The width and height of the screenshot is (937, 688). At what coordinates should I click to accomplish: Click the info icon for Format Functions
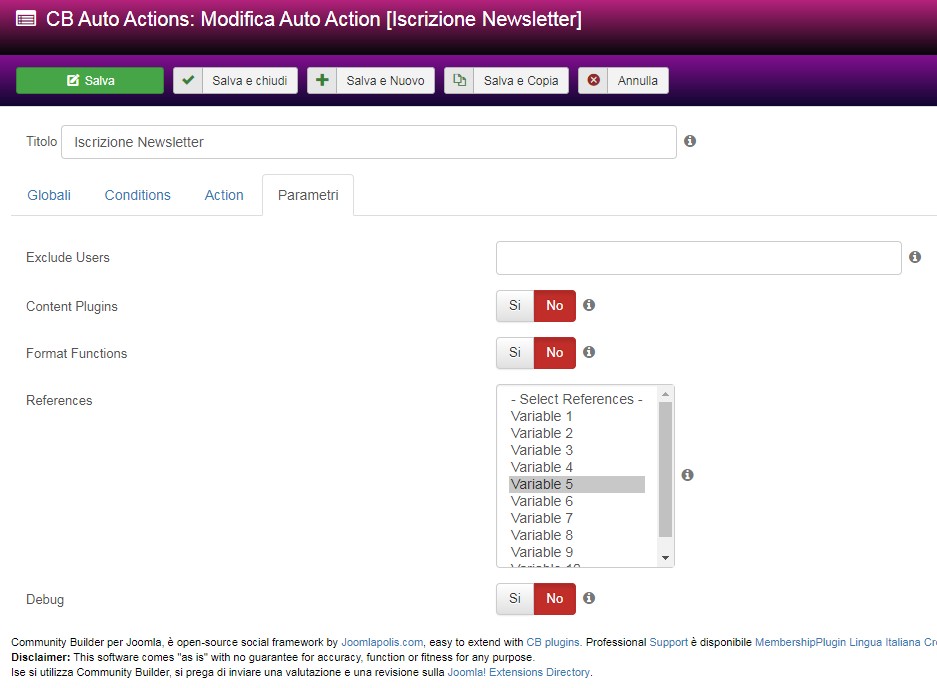coord(589,352)
